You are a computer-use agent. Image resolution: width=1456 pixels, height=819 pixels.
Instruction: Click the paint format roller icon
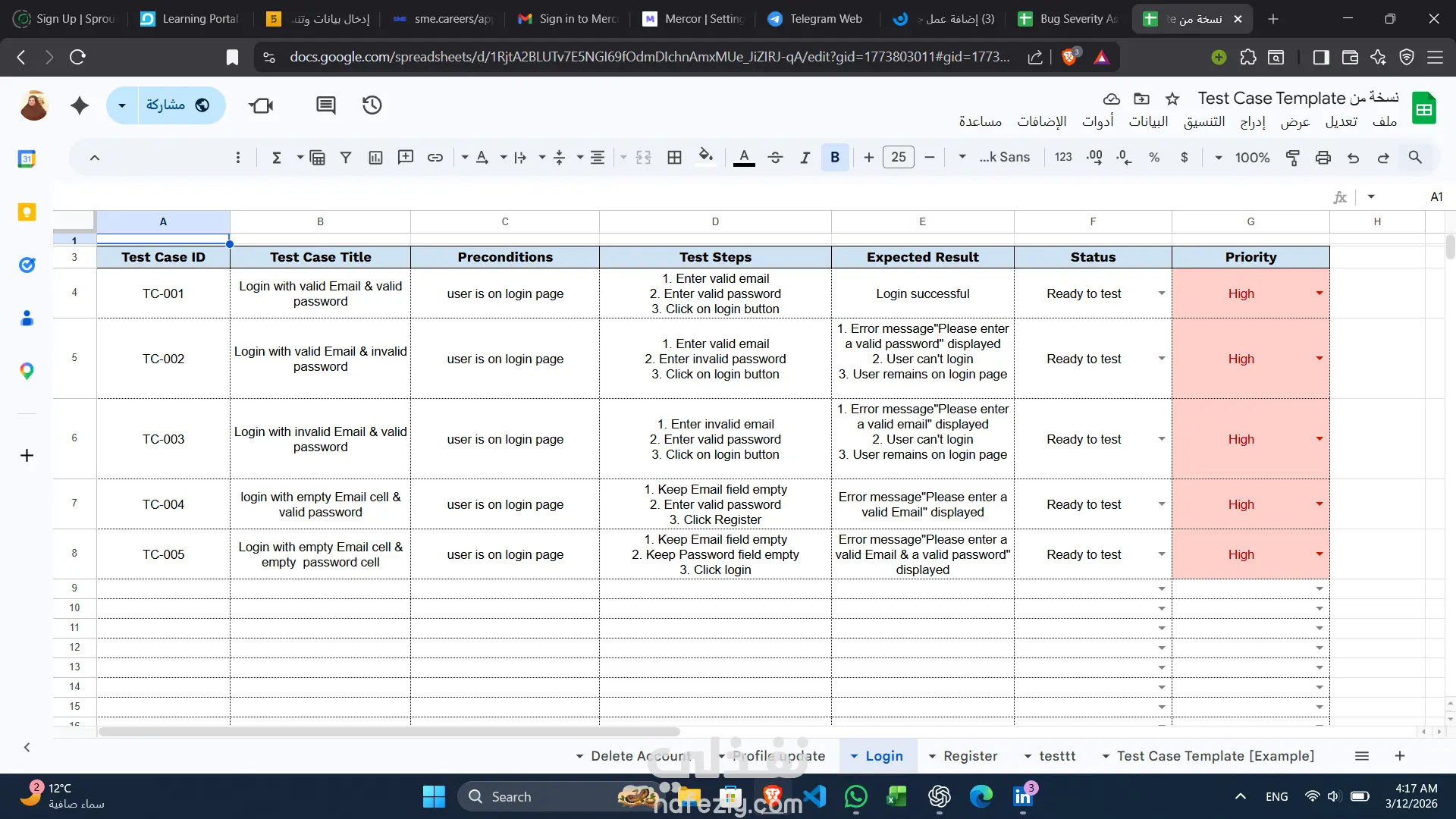click(1293, 157)
